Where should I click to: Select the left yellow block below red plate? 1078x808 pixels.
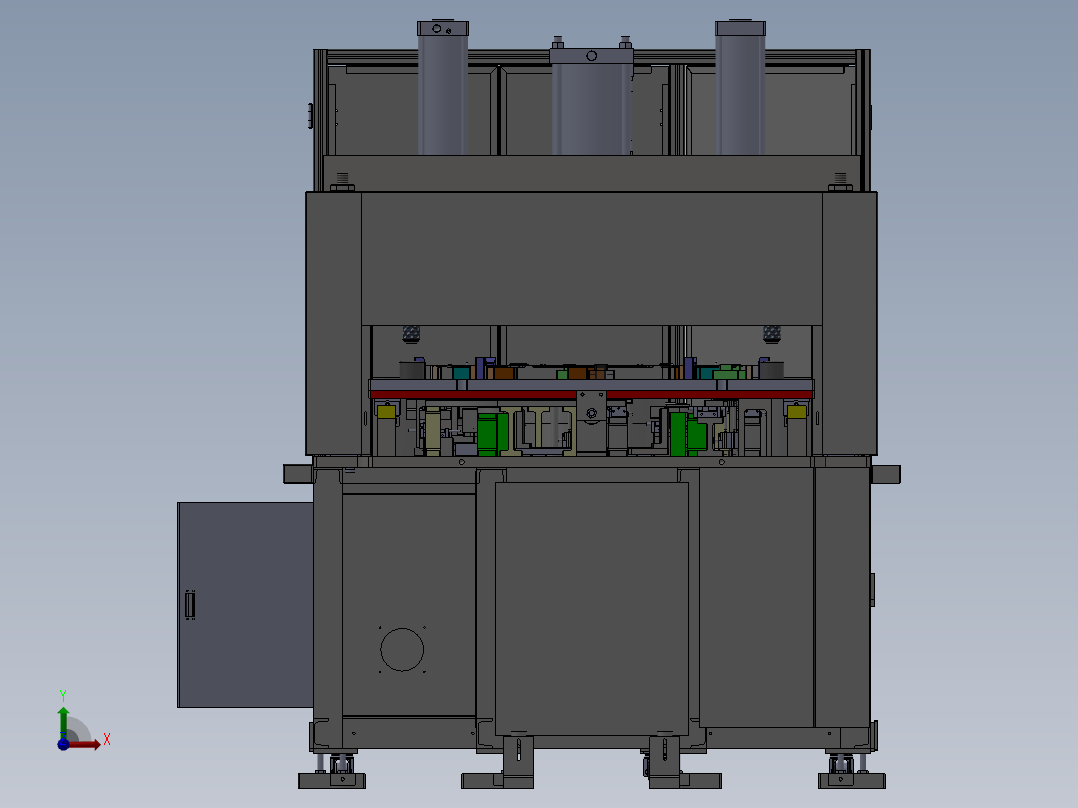(x=386, y=412)
